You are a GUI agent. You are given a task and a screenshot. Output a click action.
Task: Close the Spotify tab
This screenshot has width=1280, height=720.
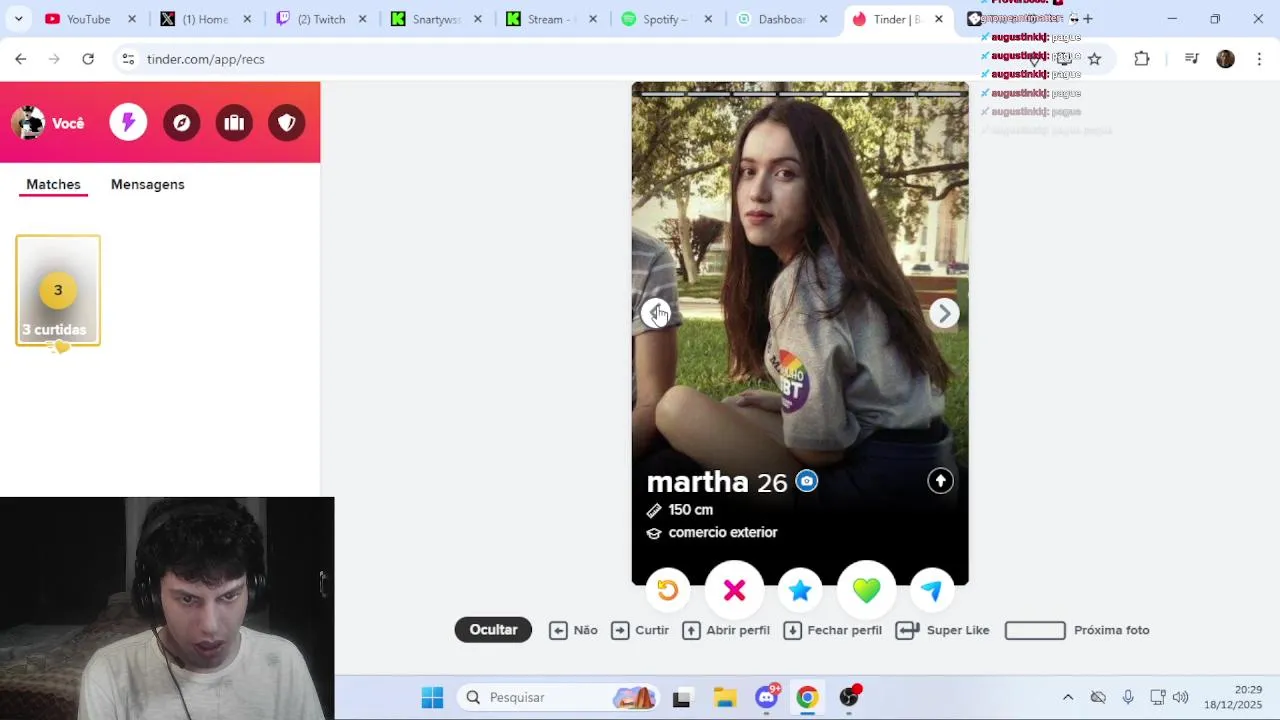click(x=709, y=19)
